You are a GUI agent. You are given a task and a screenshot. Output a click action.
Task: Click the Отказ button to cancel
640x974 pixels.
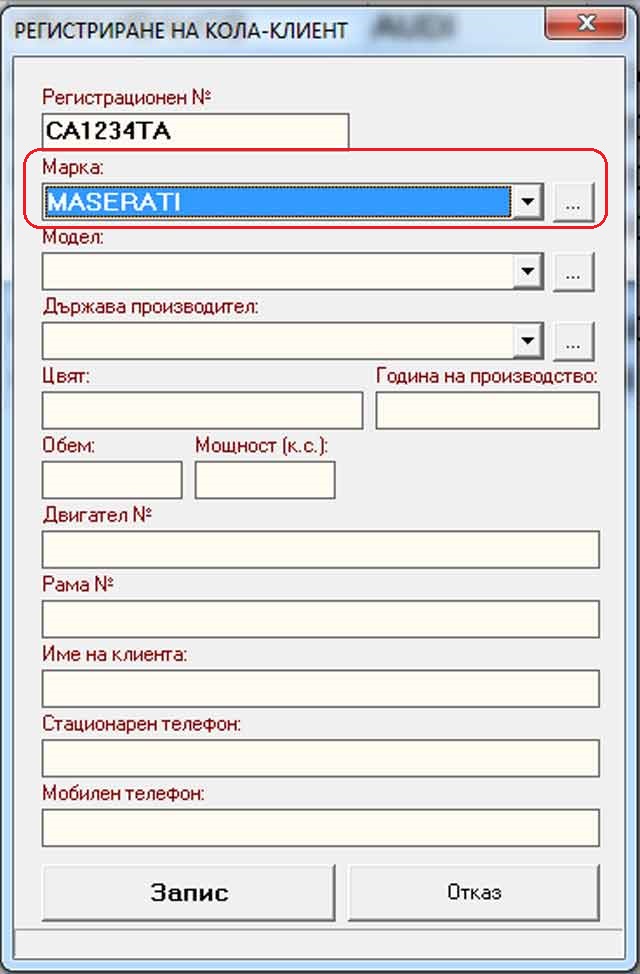(473, 892)
